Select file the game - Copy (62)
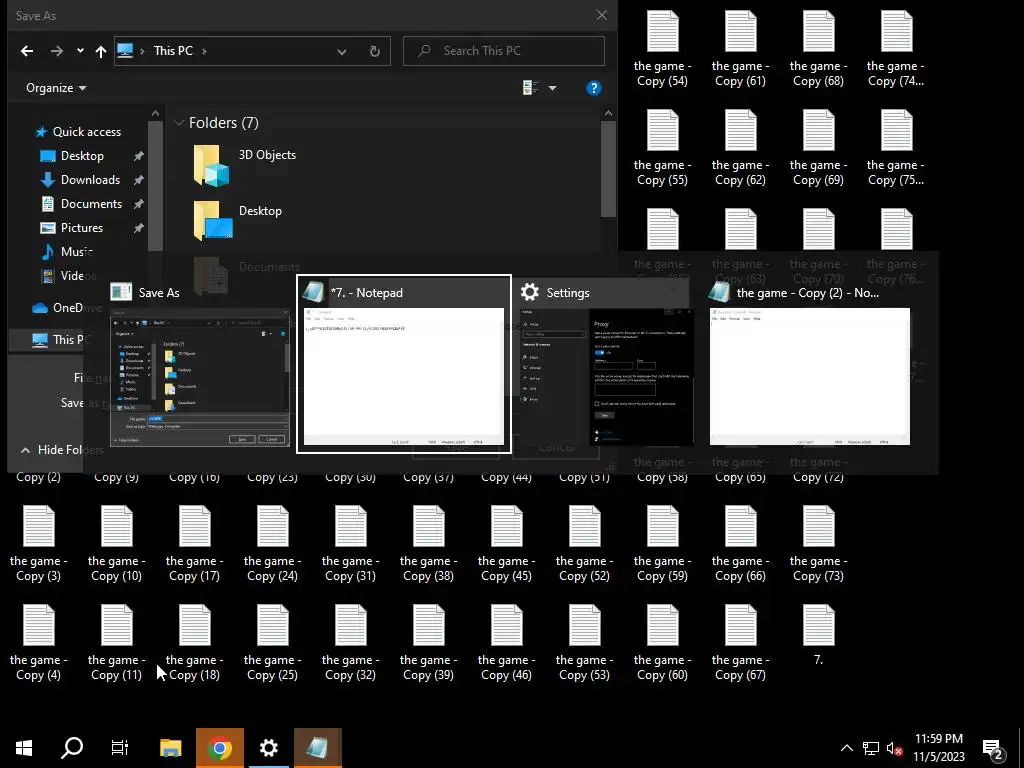 pyautogui.click(x=740, y=149)
